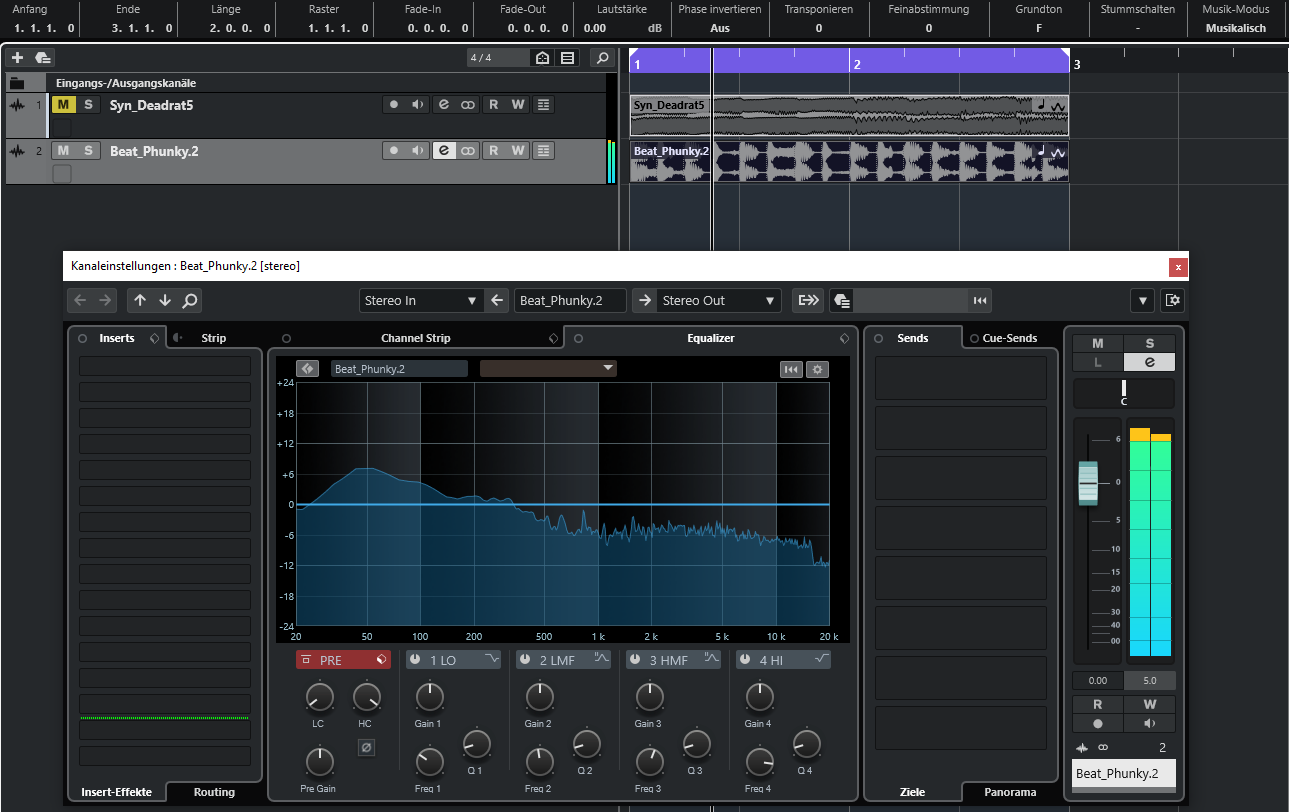This screenshot has width=1289, height=812.
Task: Toggle EQ band 1 LO power
Action: click(415, 660)
